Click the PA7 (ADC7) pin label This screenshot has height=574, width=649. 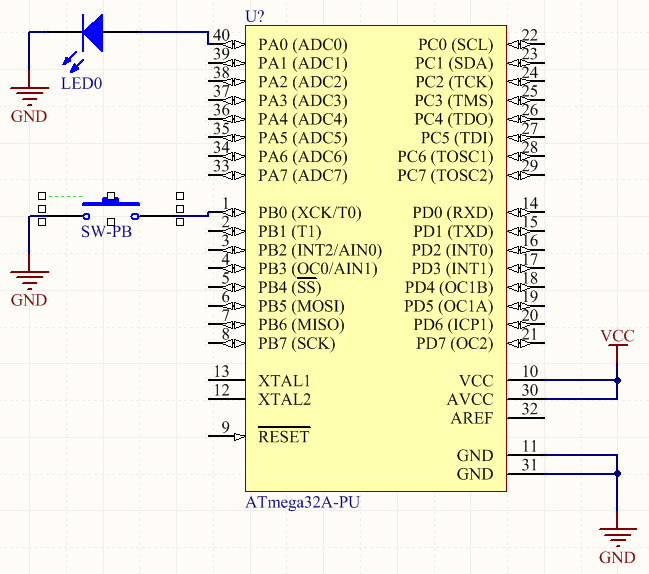(x=303, y=175)
